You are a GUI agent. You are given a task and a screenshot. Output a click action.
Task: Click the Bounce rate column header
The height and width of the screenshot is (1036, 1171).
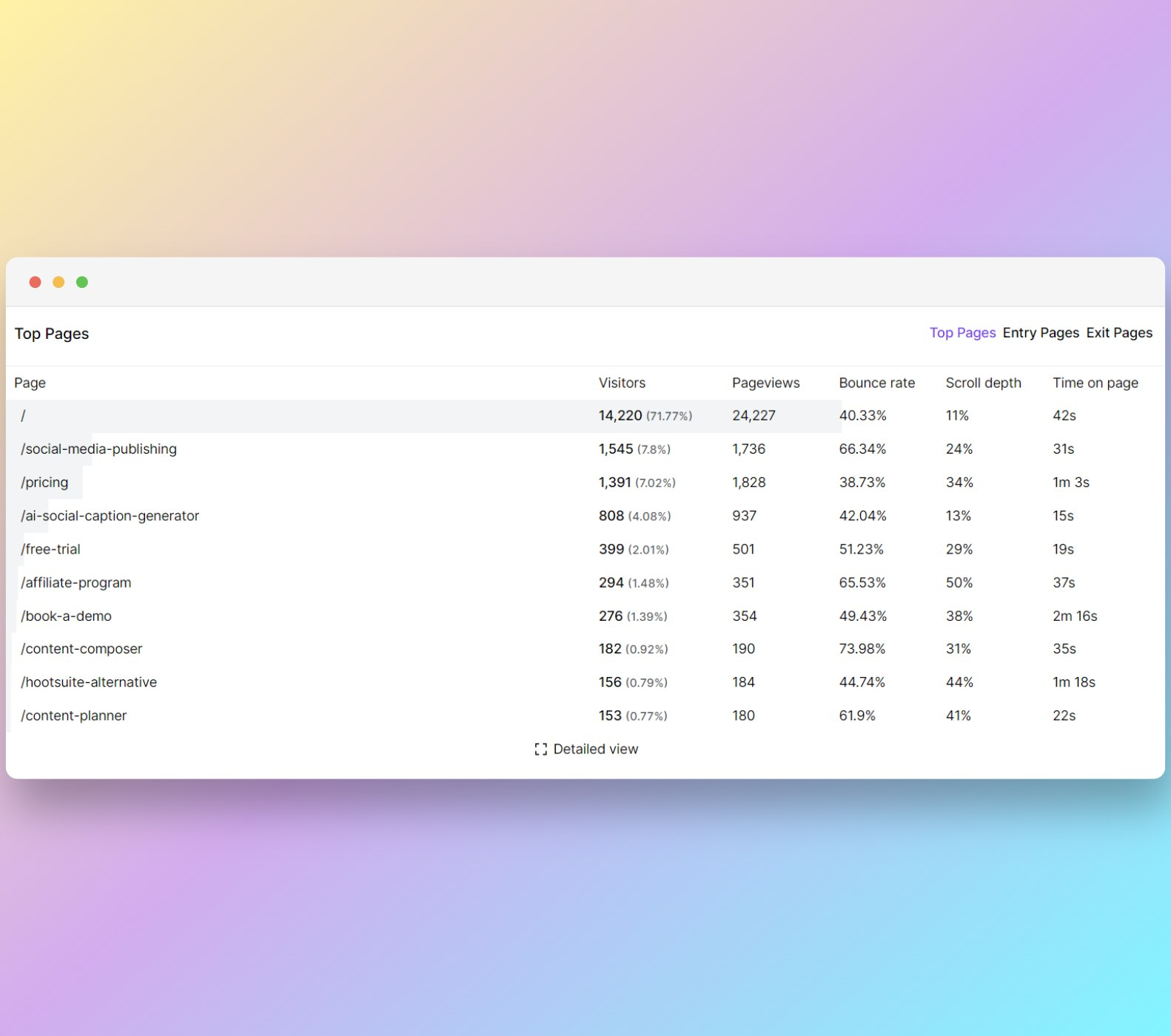(x=876, y=383)
